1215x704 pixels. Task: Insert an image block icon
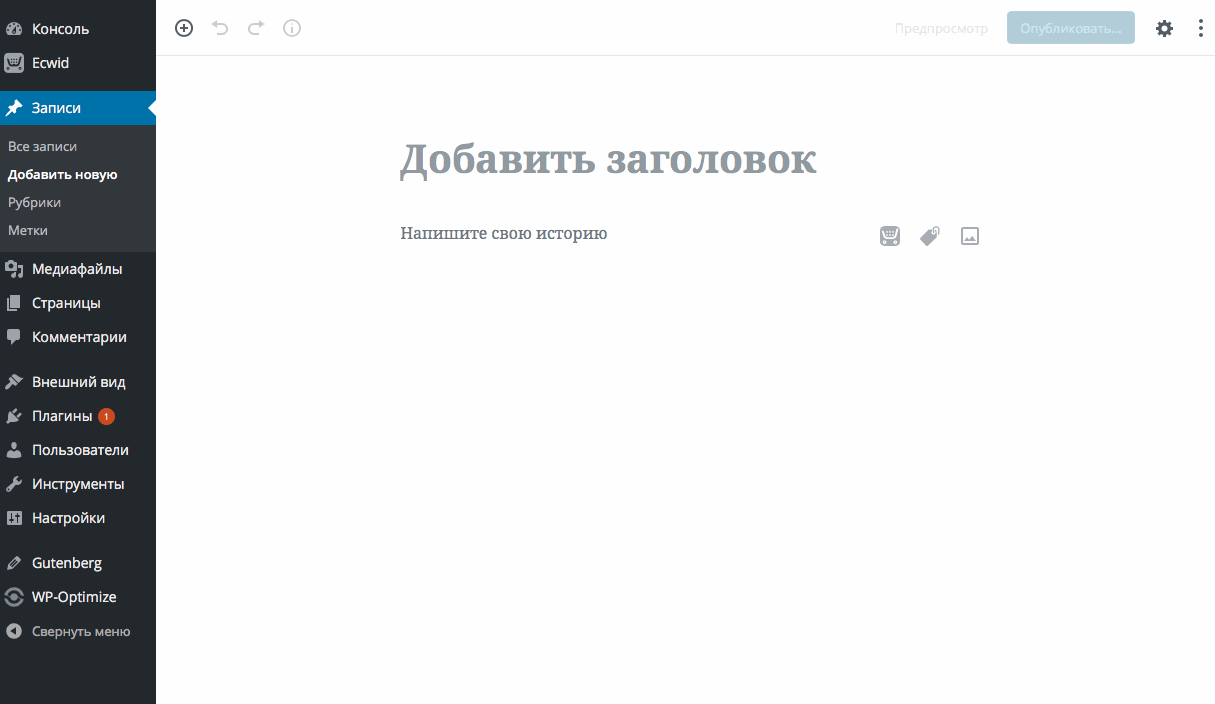969,236
